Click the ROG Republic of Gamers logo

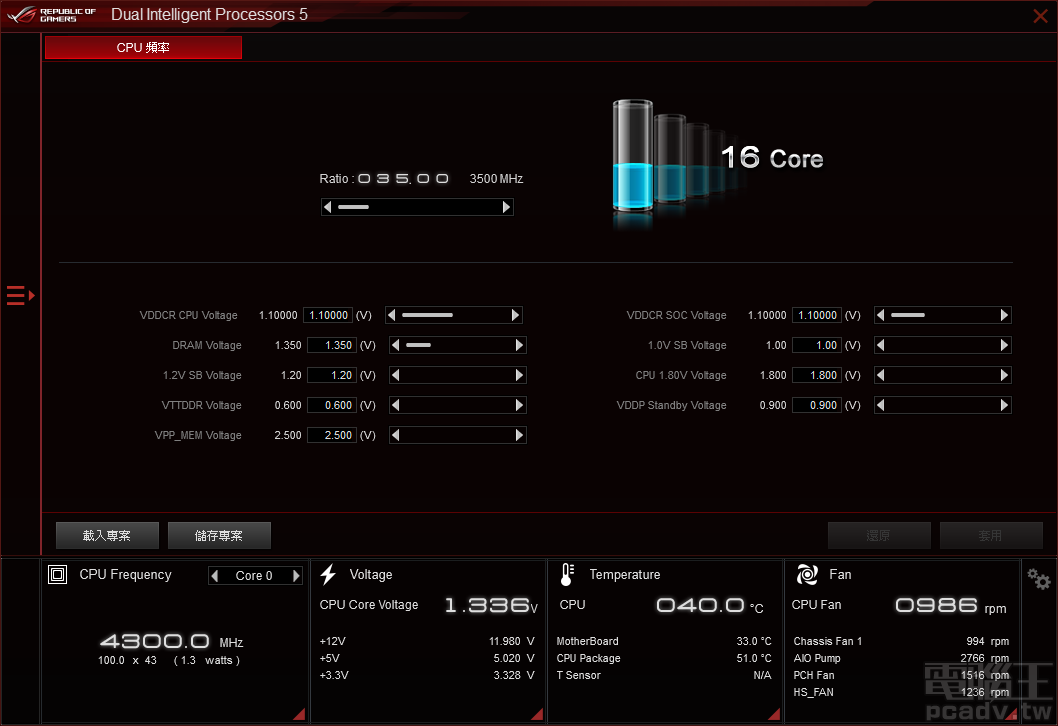48,14
